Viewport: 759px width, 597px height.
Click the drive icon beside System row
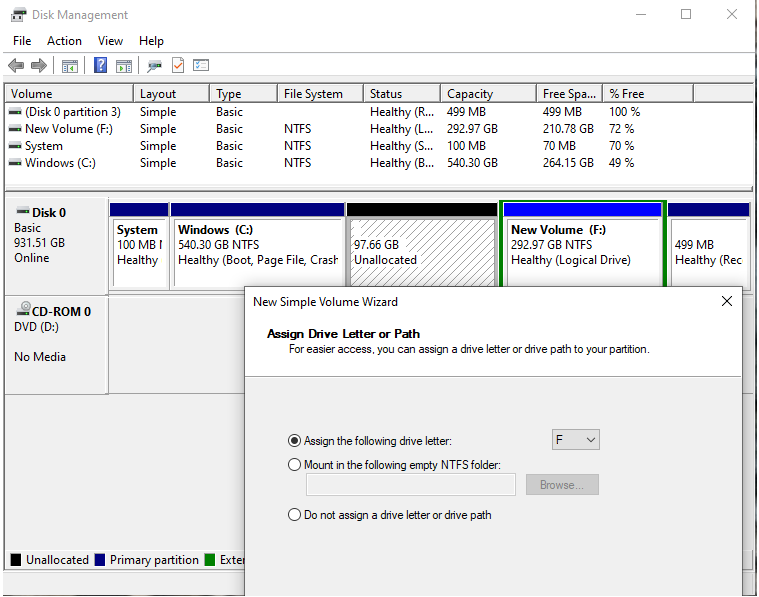[15, 146]
